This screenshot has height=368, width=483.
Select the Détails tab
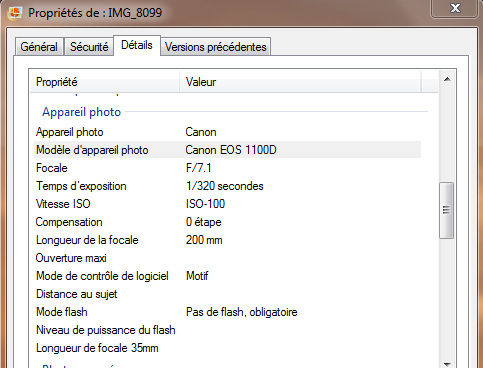[x=137, y=45]
